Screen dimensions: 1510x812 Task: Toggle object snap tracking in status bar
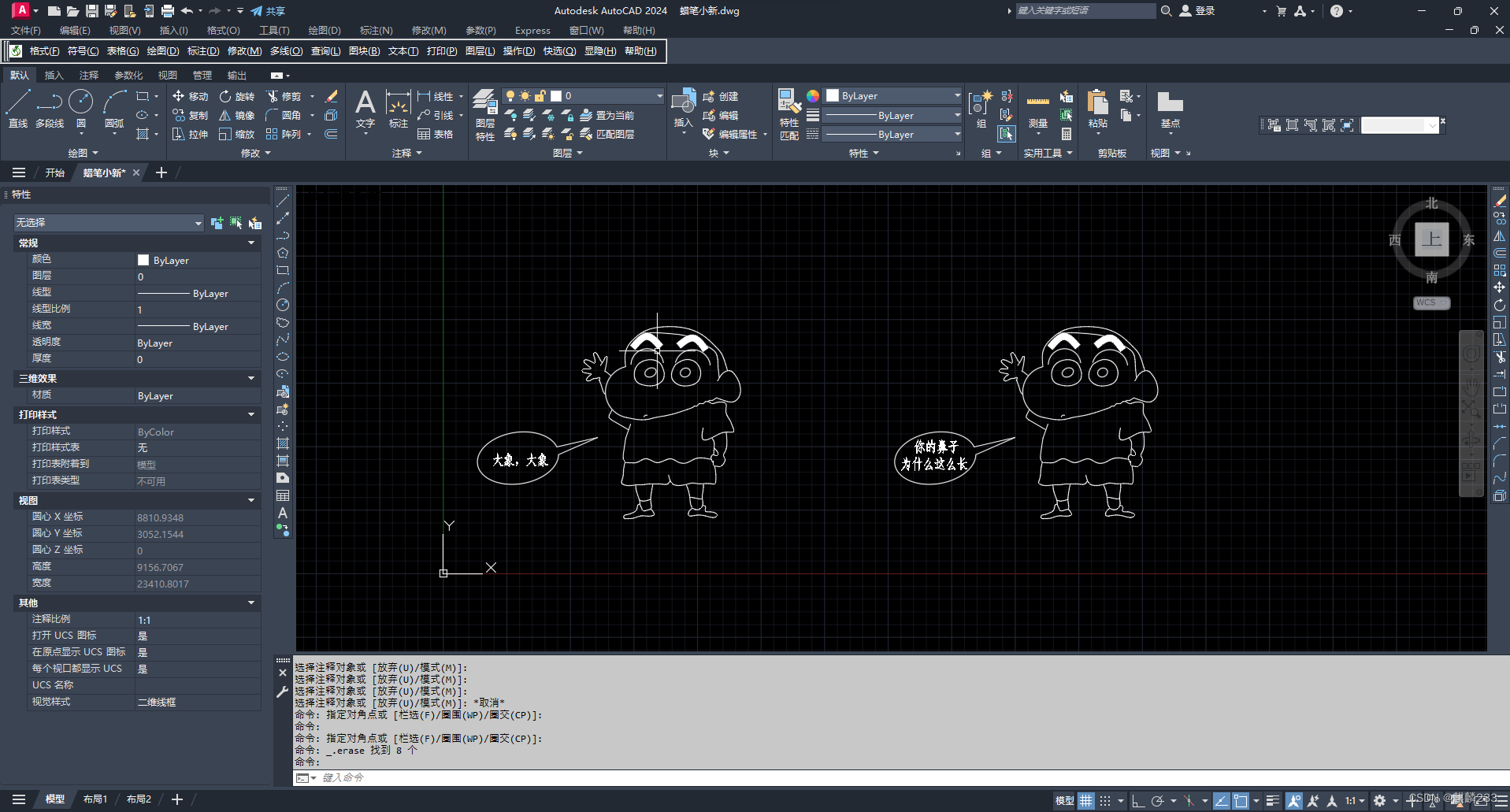click(1221, 800)
